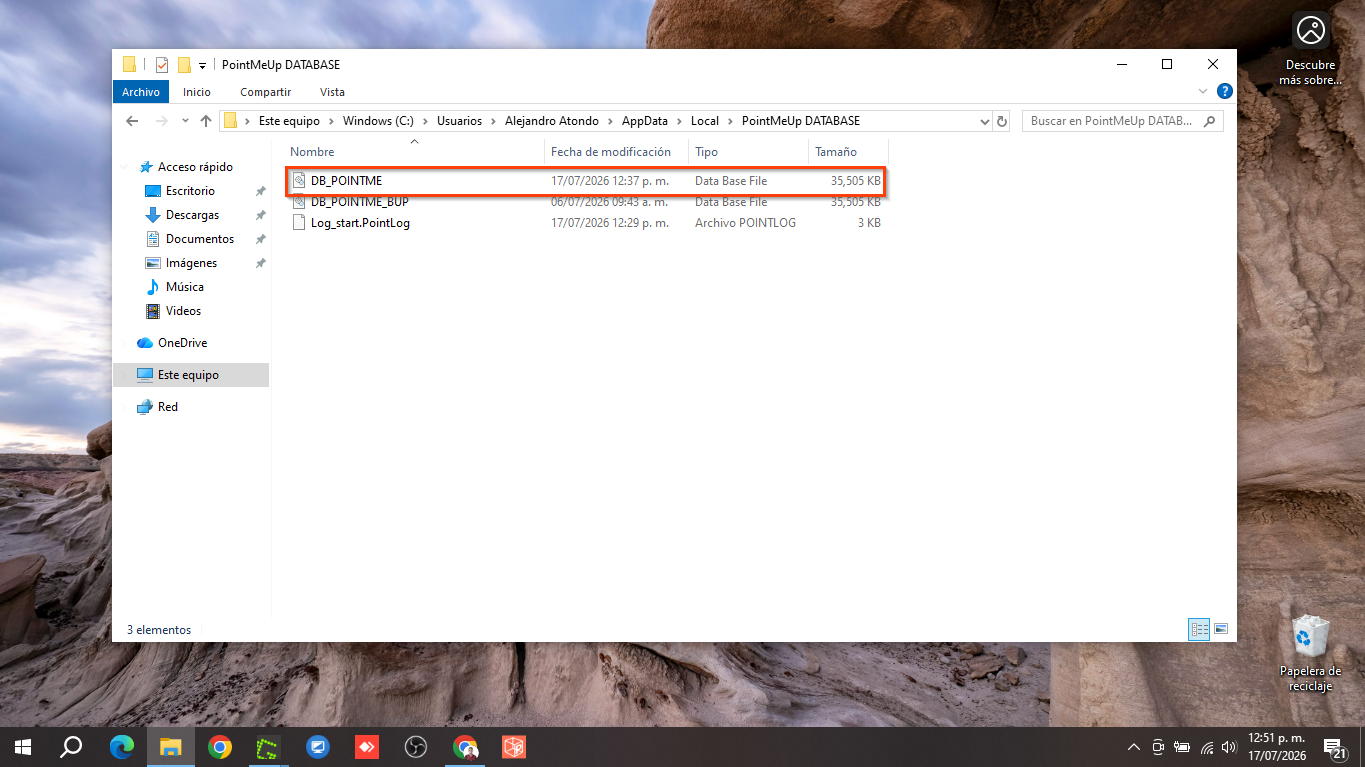Image resolution: width=1365 pixels, height=767 pixels.
Task: Click the Log_start.PointLog file icon
Action: 299,223
